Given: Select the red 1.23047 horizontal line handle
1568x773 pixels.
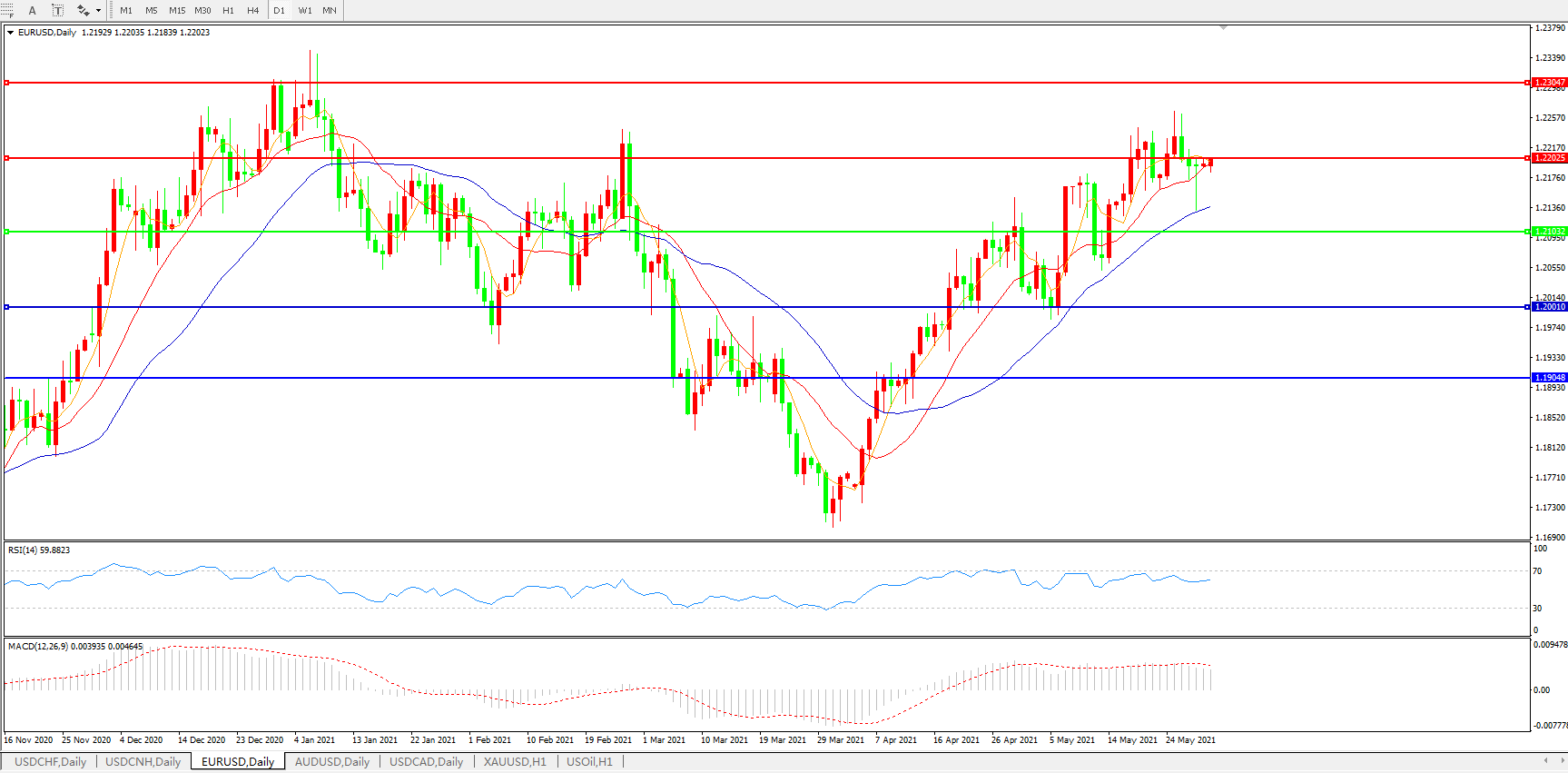Looking at the screenshot, I should [x=6, y=83].
